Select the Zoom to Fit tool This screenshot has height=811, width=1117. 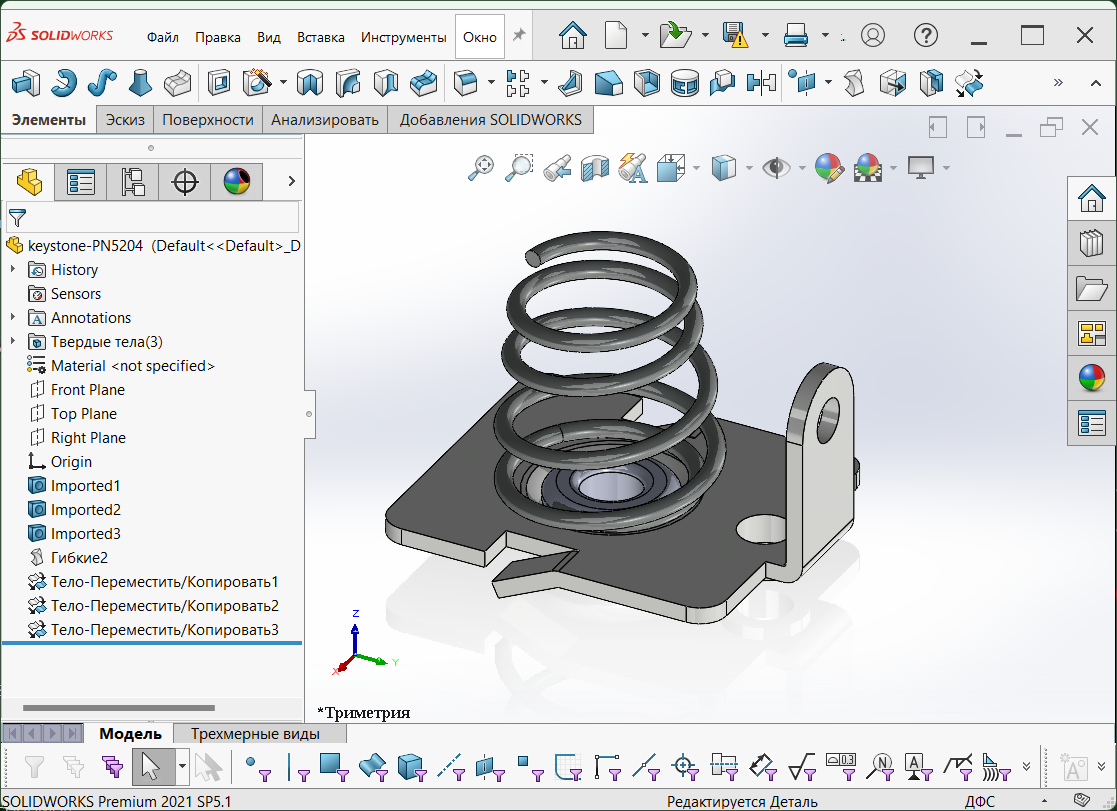point(480,167)
